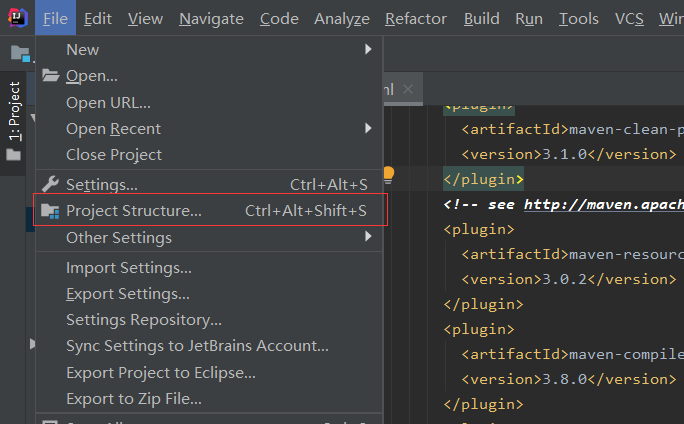Choose Close Project from File menu

click(x=114, y=155)
